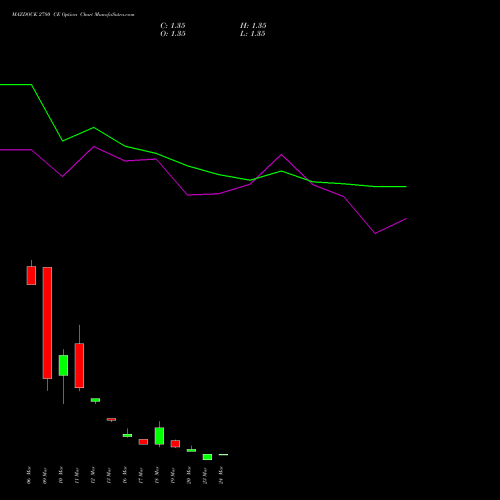Select the green candlestick above '23 Mar'
Screen dimensions: 500x500
(x=207, y=457)
